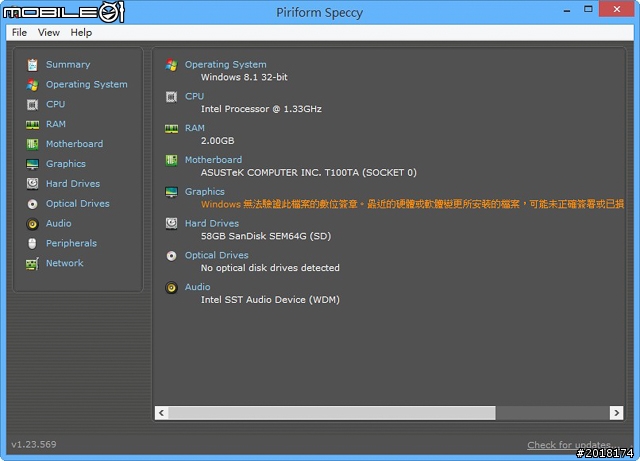640x461 pixels.
Task: Click the Optical Drives icon in summary panel
Action: [171, 256]
